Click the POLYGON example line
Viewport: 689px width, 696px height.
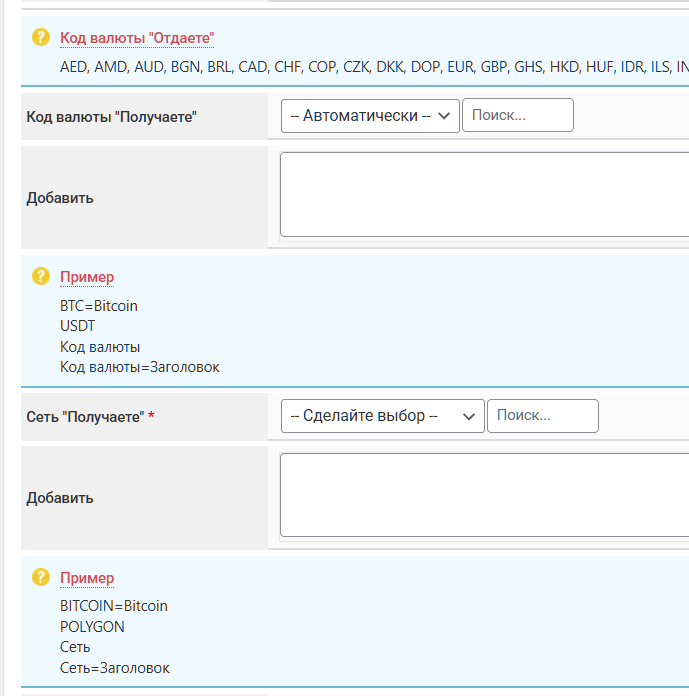tap(92, 627)
